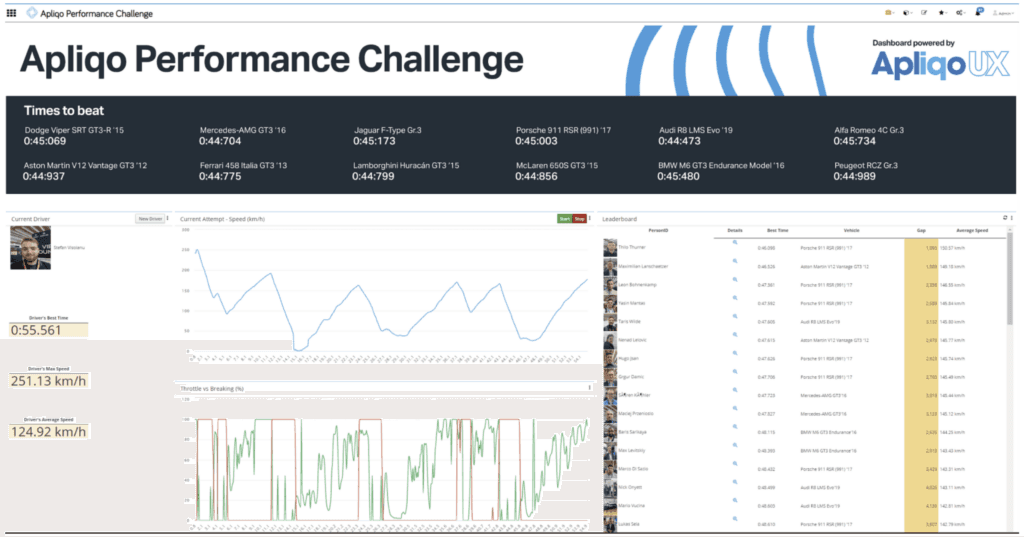Screen dimensions: 1024x537
Task: Refresh the Leaderboard widget
Action: 1005,218
